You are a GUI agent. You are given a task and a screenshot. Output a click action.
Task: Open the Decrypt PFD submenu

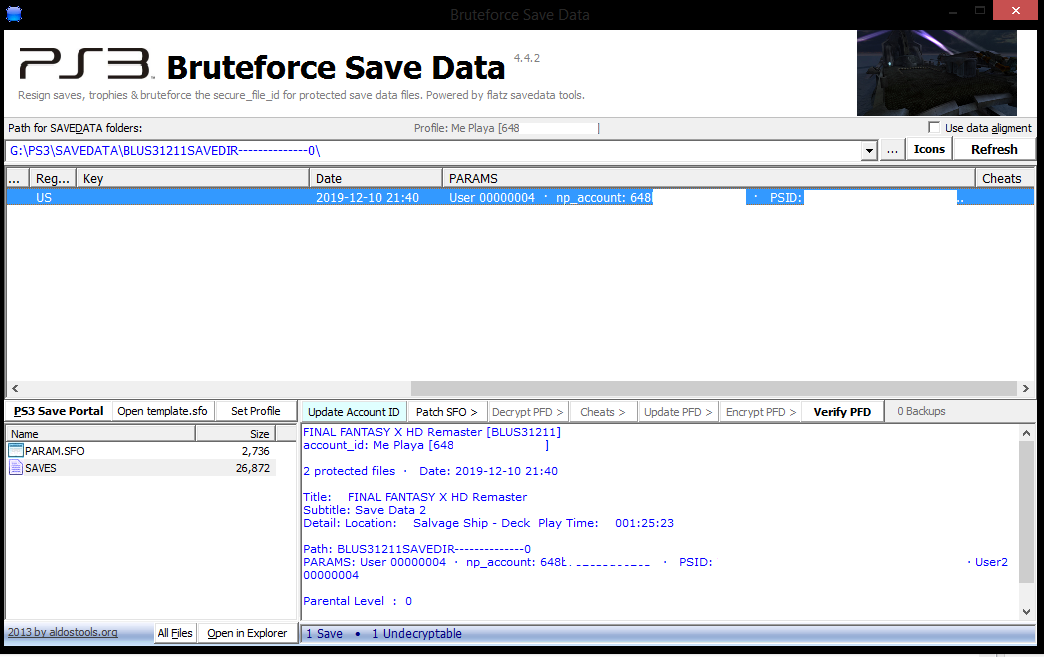[527, 412]
